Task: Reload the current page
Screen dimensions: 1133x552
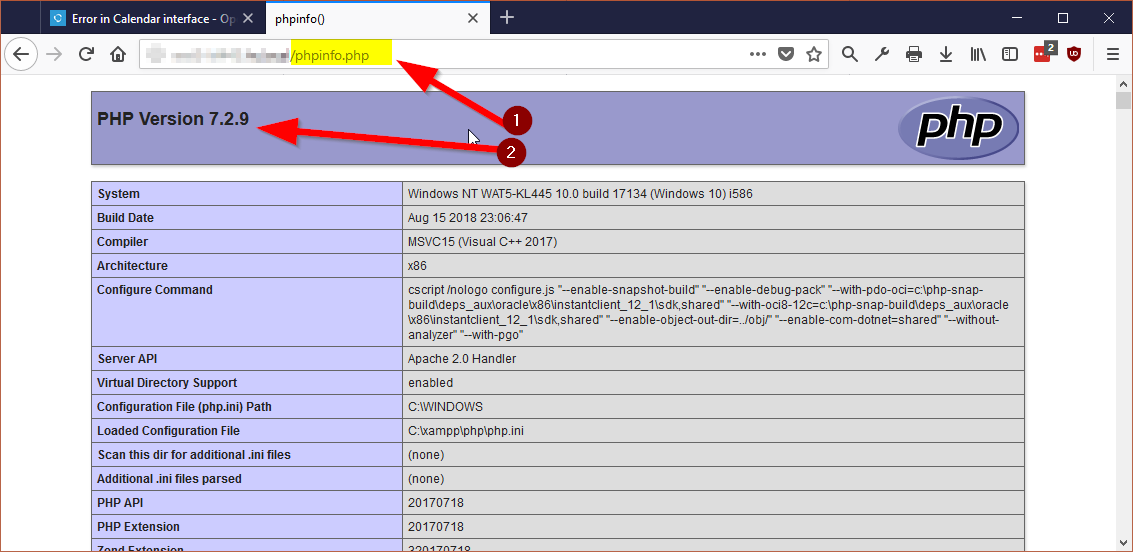Action: [86, 54]
